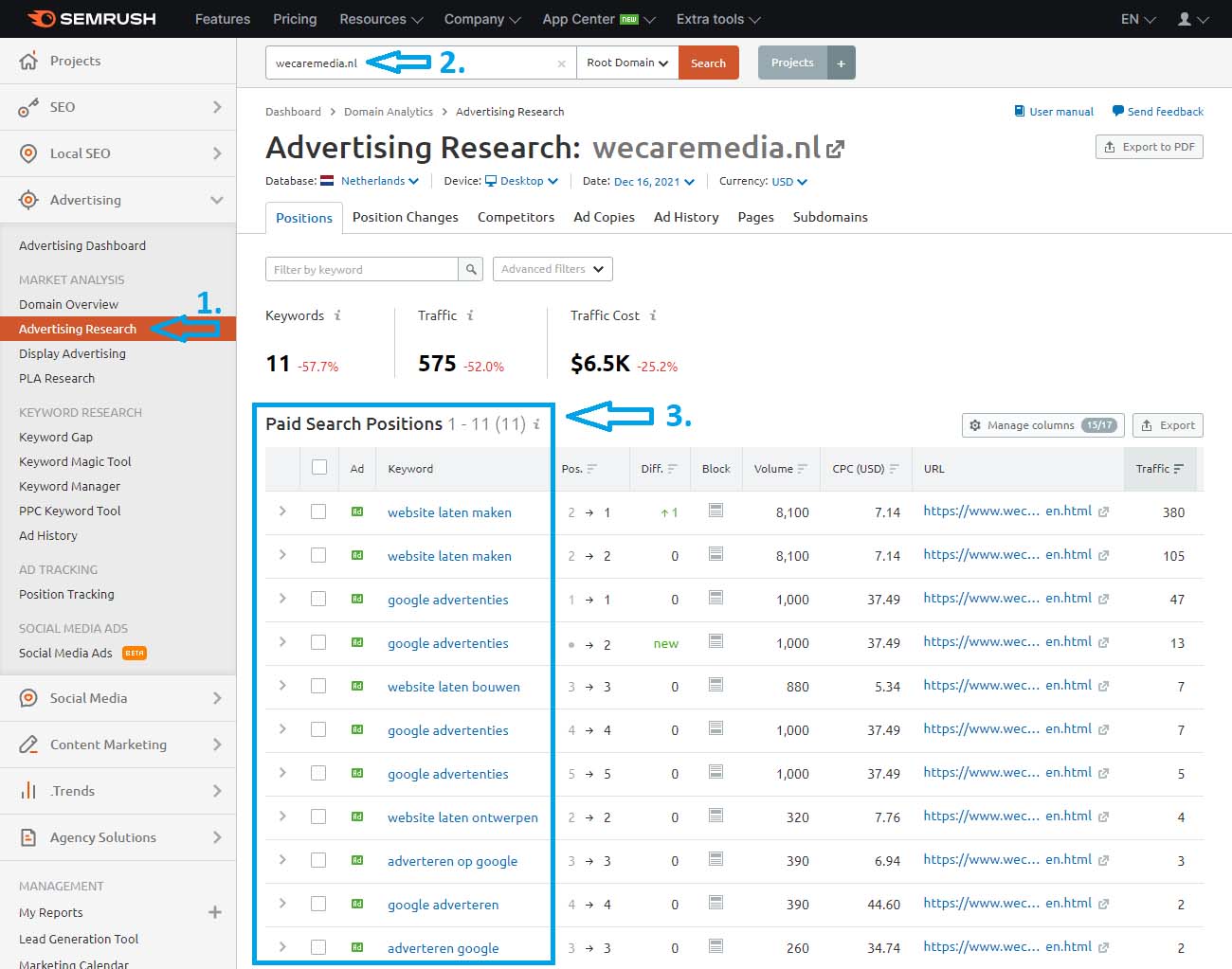Open external link icon beside wecaremedia.nl
This screenshot has width=1232, height=969.
pos(835,149)
